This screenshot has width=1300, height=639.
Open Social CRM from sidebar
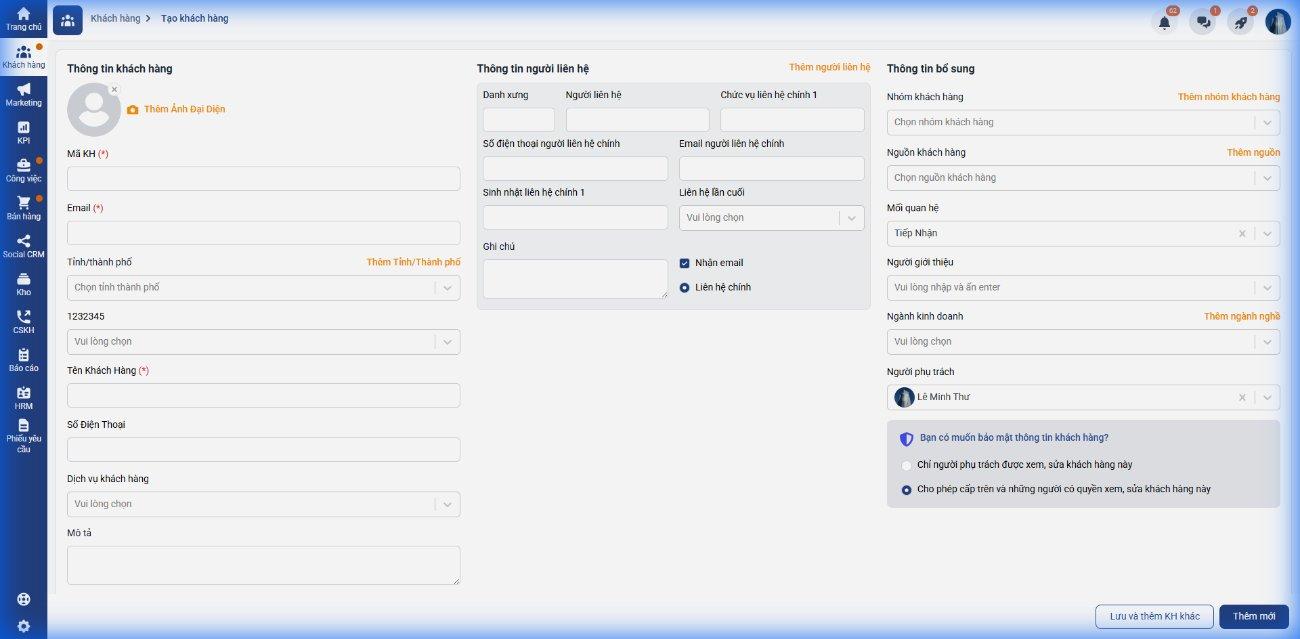(23, 246)
